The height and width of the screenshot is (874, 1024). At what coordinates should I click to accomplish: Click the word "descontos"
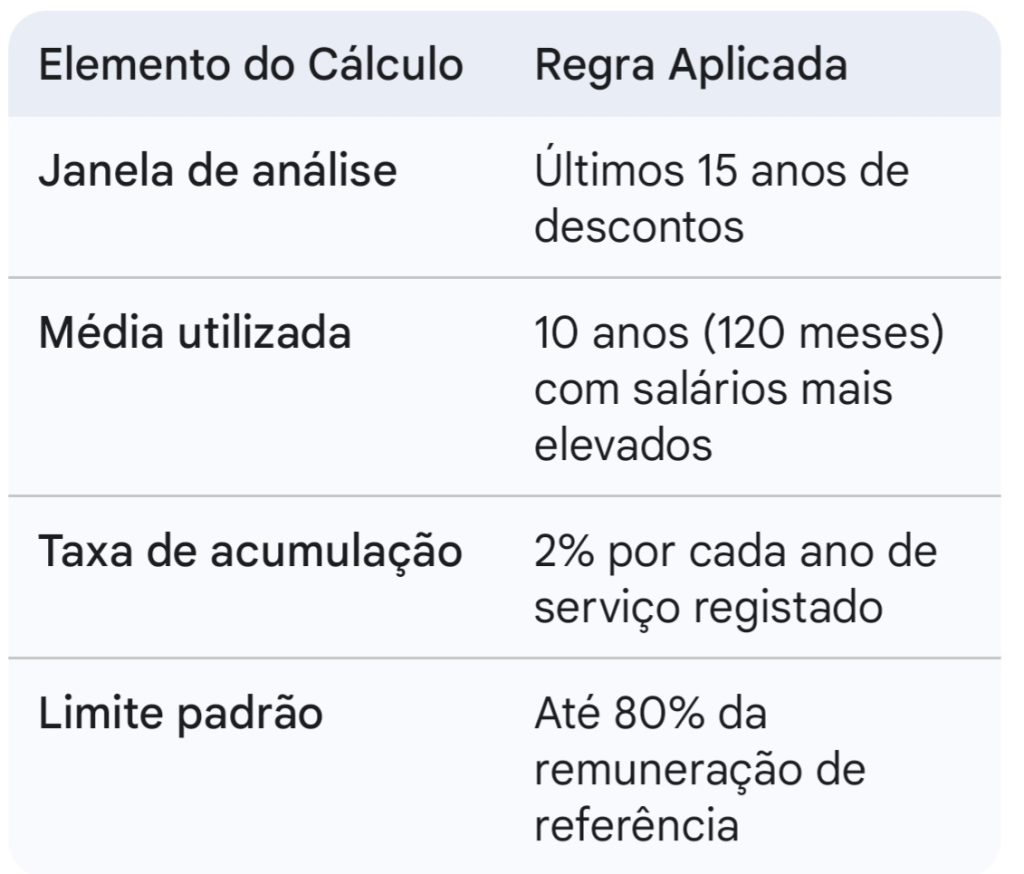click(x=639, y=227)
